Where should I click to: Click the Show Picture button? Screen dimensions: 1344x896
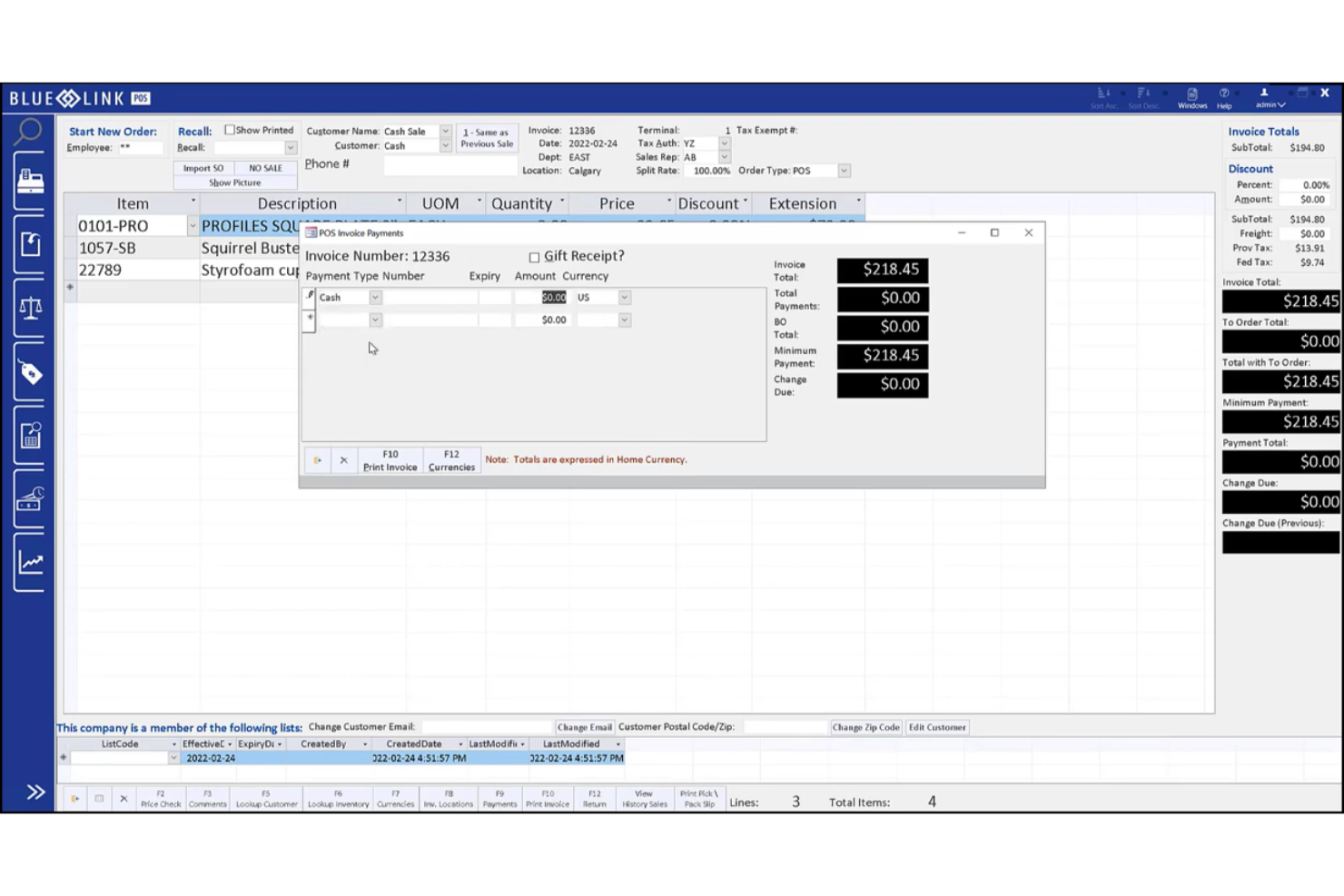[x=235, y=182]
